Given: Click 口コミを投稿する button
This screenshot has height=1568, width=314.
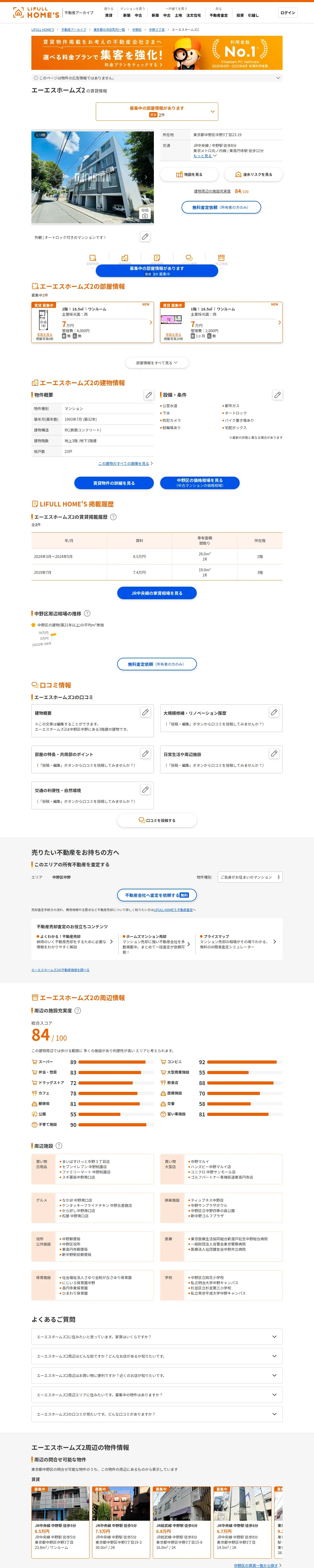Looking at the screenshot, I should point(157,821).
